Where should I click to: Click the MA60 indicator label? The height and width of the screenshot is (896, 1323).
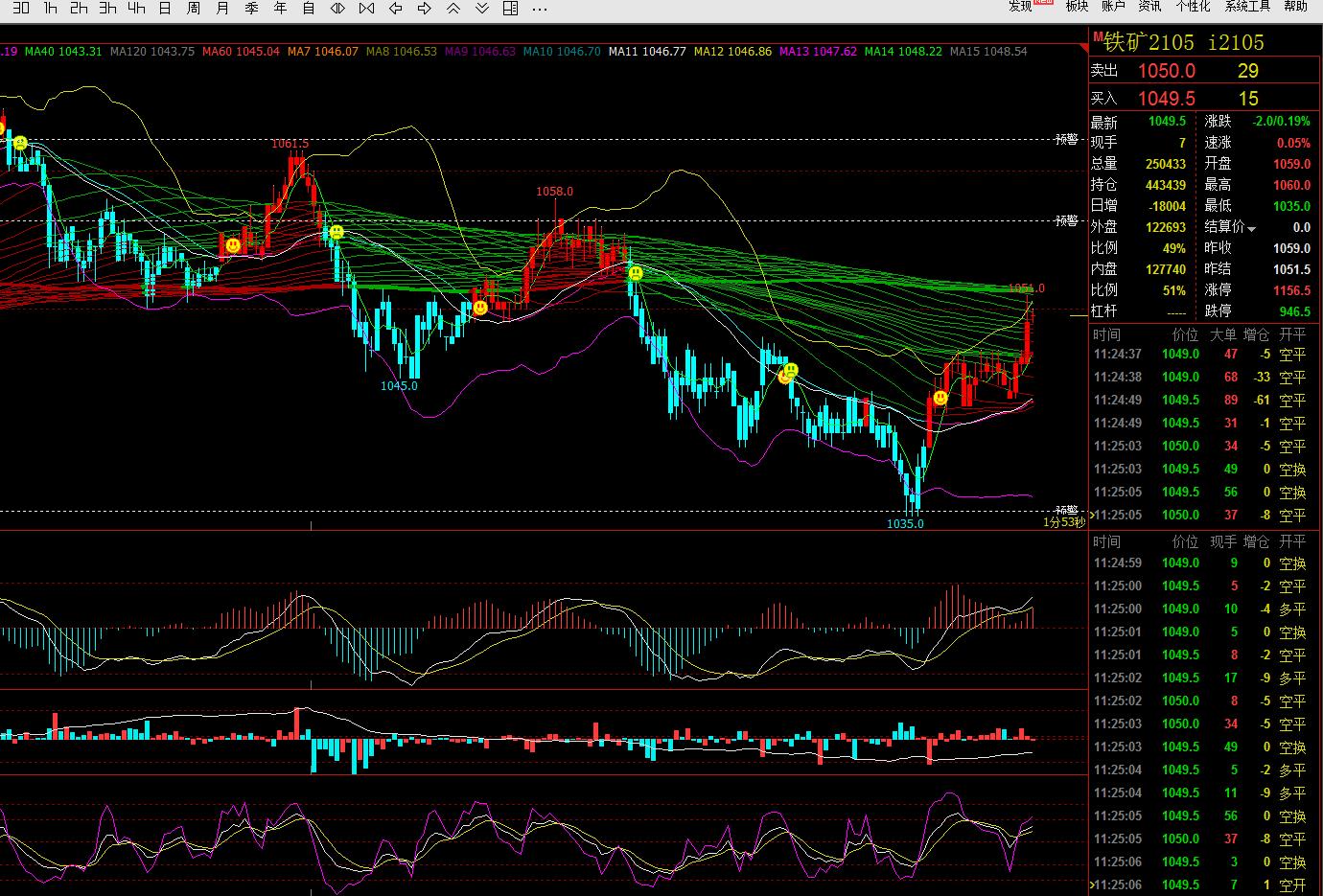tap(241, 52)
